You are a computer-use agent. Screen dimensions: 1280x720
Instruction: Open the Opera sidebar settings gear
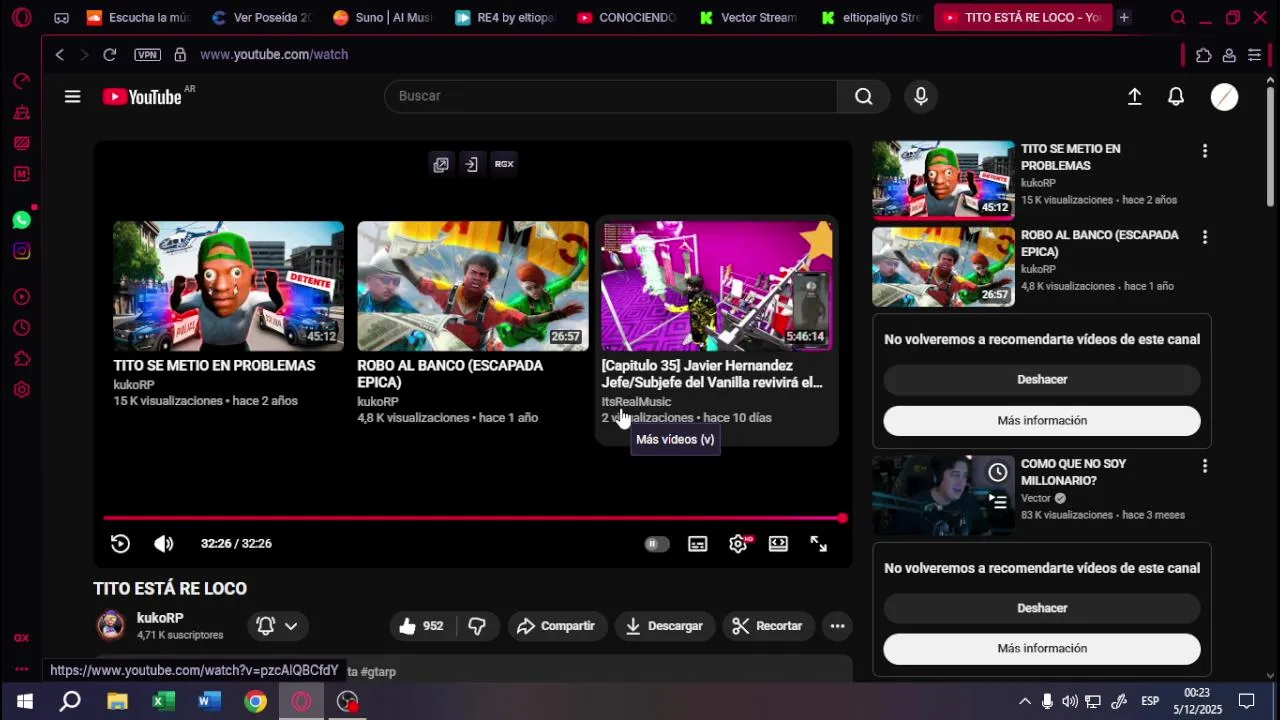[22, 390]
